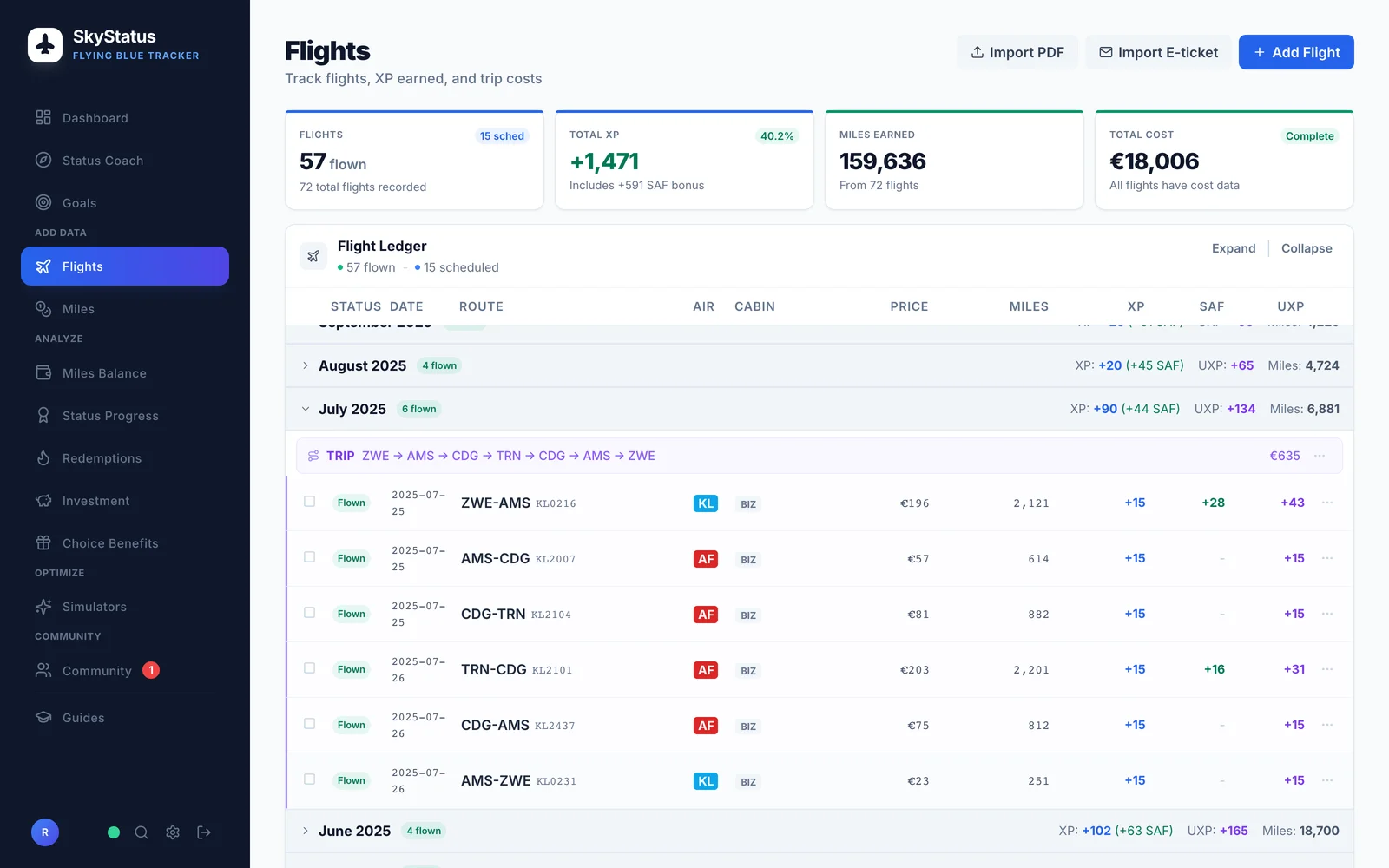The width and height of the screenshot is (1389, 868).
Task: Click the KL2101 flight number
Action: [552, 670]
